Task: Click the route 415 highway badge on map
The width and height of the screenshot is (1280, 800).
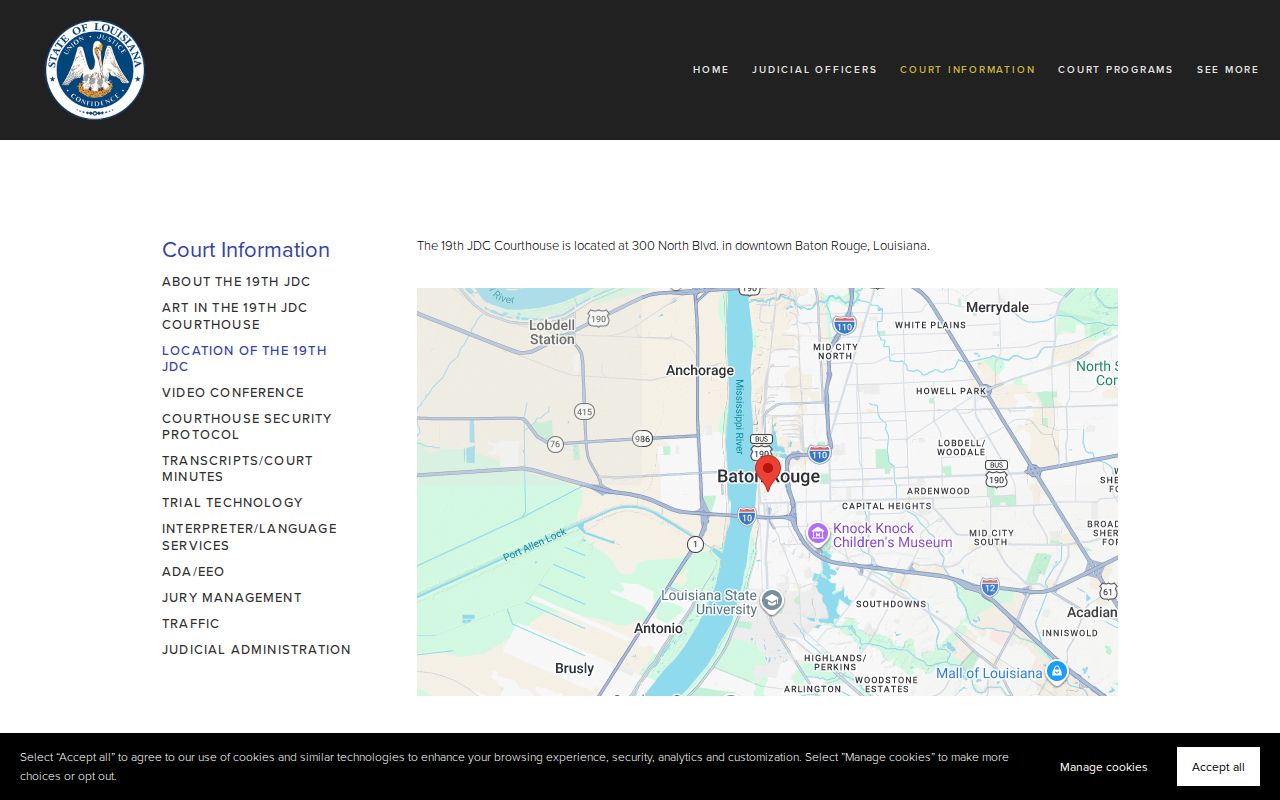Action: point(585,411)
